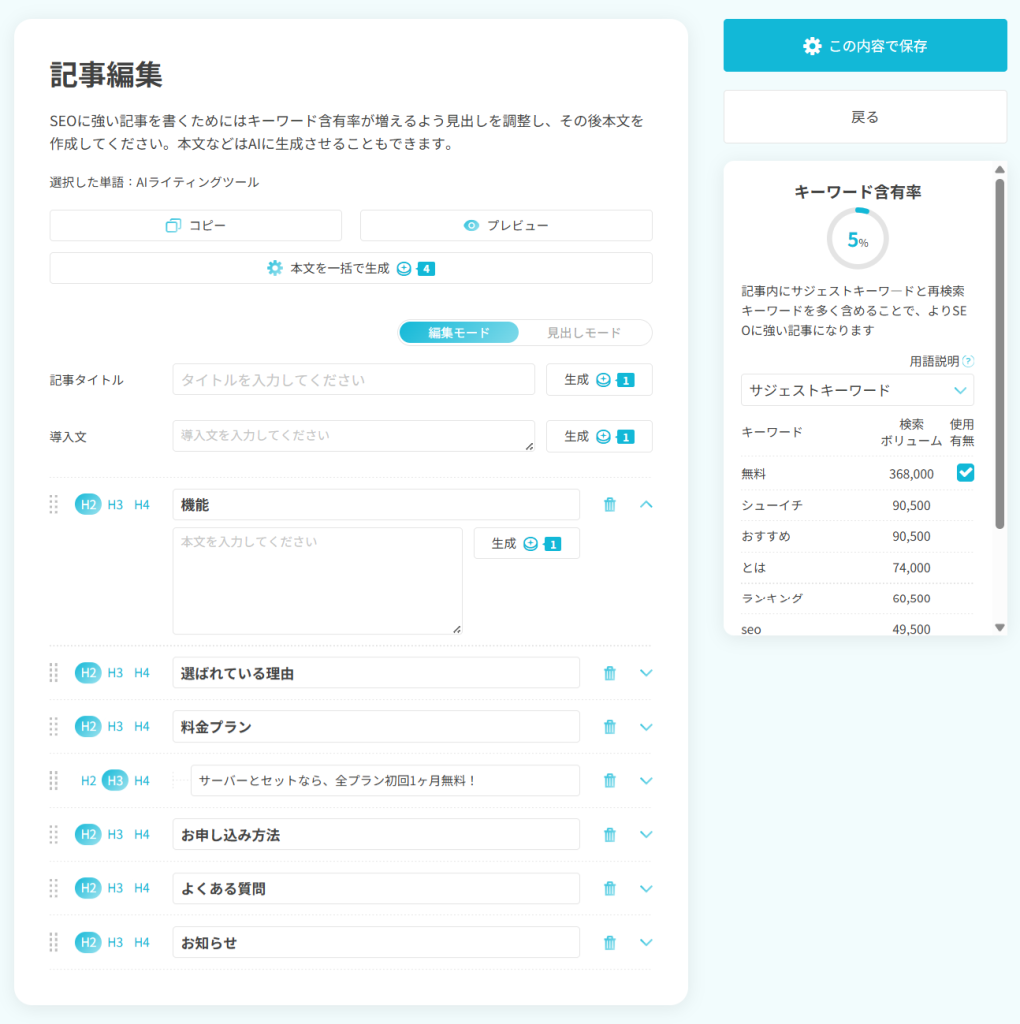Click the keyword panel vertical scrollbar

[x=999, y=350]
